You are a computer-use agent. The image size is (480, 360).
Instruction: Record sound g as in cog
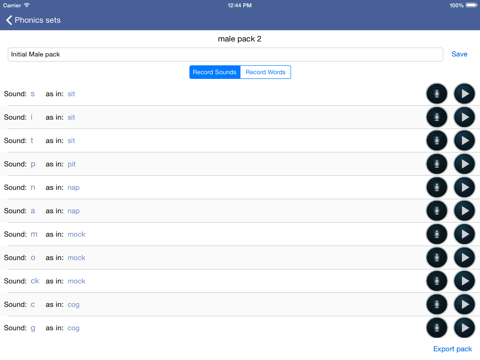click(437, 328)
